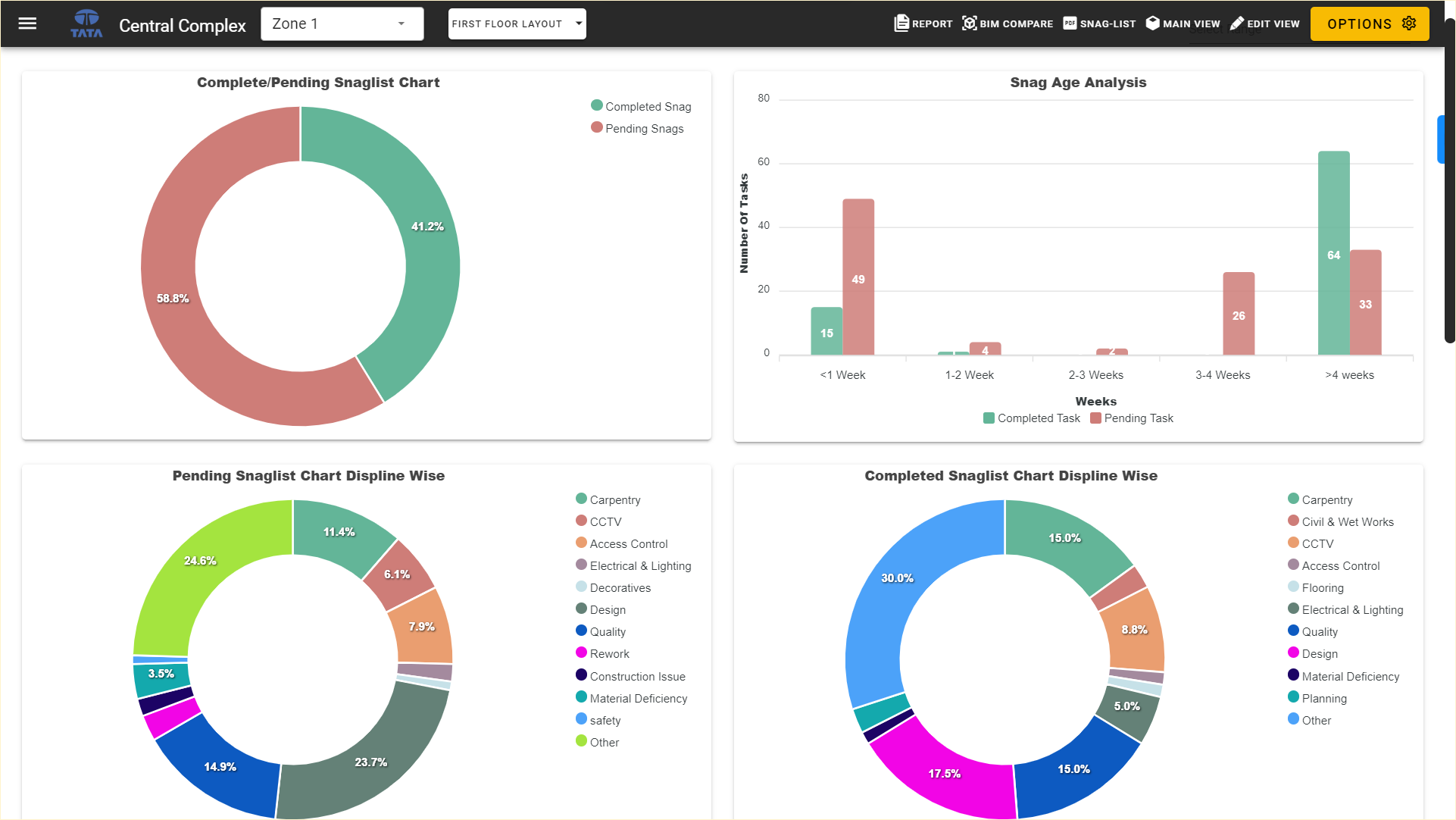Click the 3-4 Weeks pending bar 26
The width and height of the screenshot is (1456, 820).
pyautogui.click(x=1239, y=314)
